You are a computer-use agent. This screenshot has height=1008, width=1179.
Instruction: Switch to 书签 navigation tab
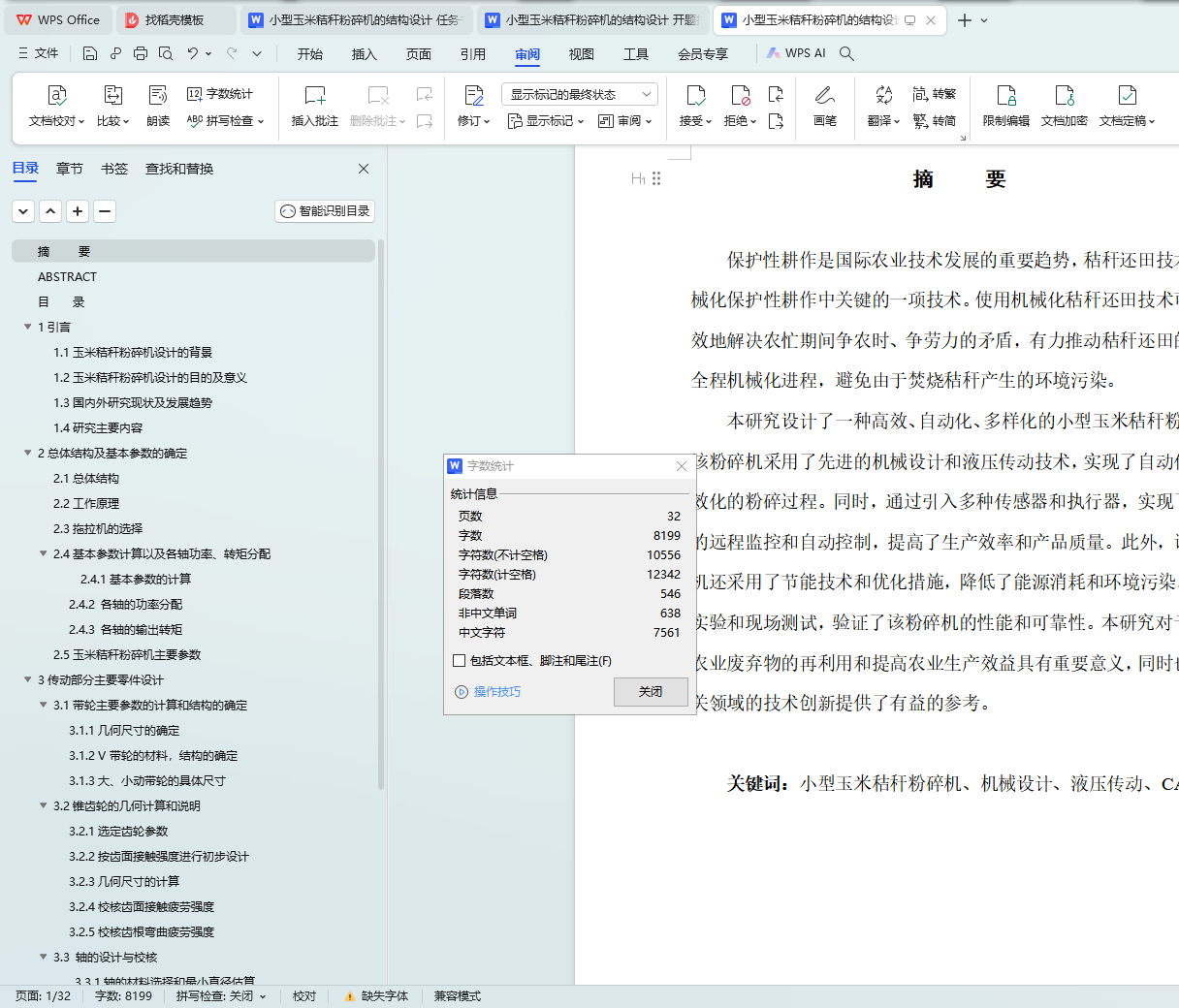click(x=114, y=169)
